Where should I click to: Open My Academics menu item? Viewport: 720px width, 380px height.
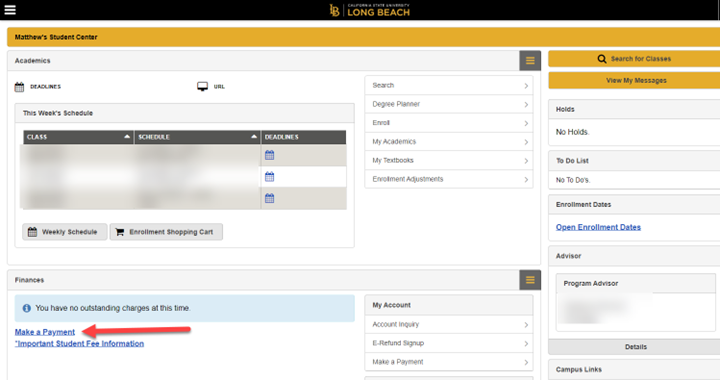coord(449,142)
